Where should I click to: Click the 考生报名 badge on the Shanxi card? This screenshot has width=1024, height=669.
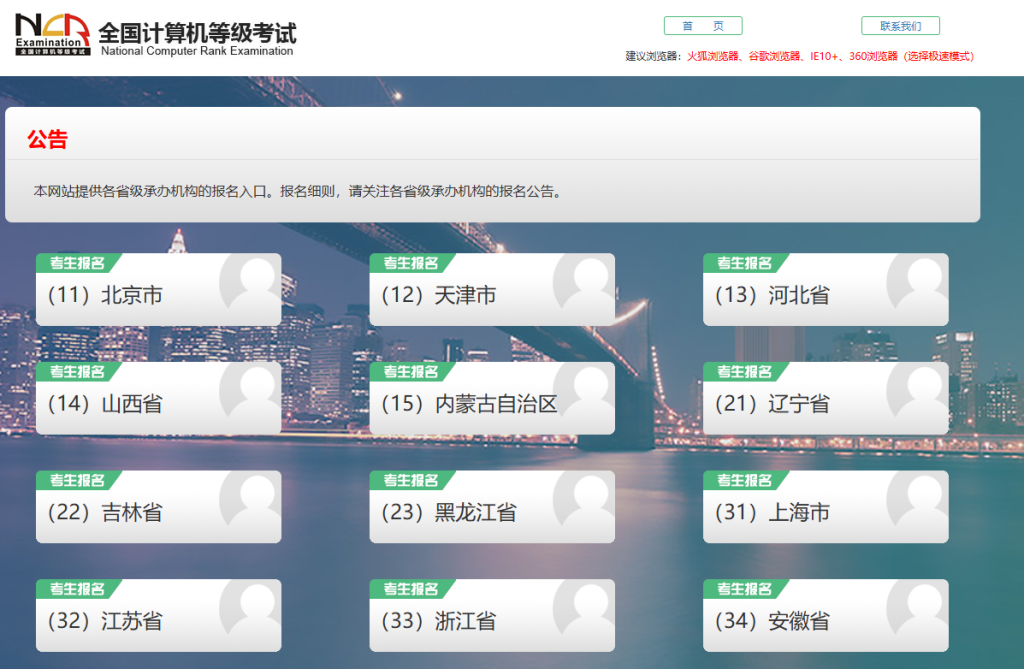[79, 371]
